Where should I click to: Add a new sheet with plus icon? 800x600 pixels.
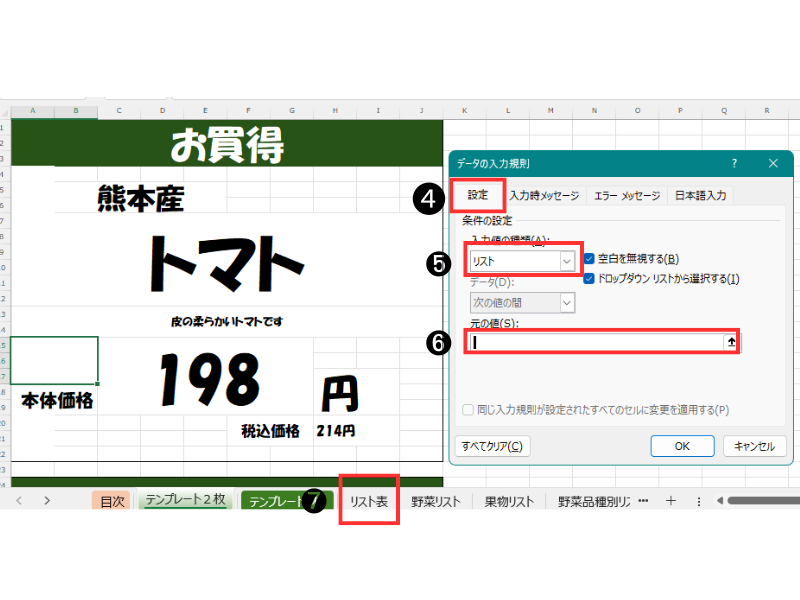[x=671, y=501]
